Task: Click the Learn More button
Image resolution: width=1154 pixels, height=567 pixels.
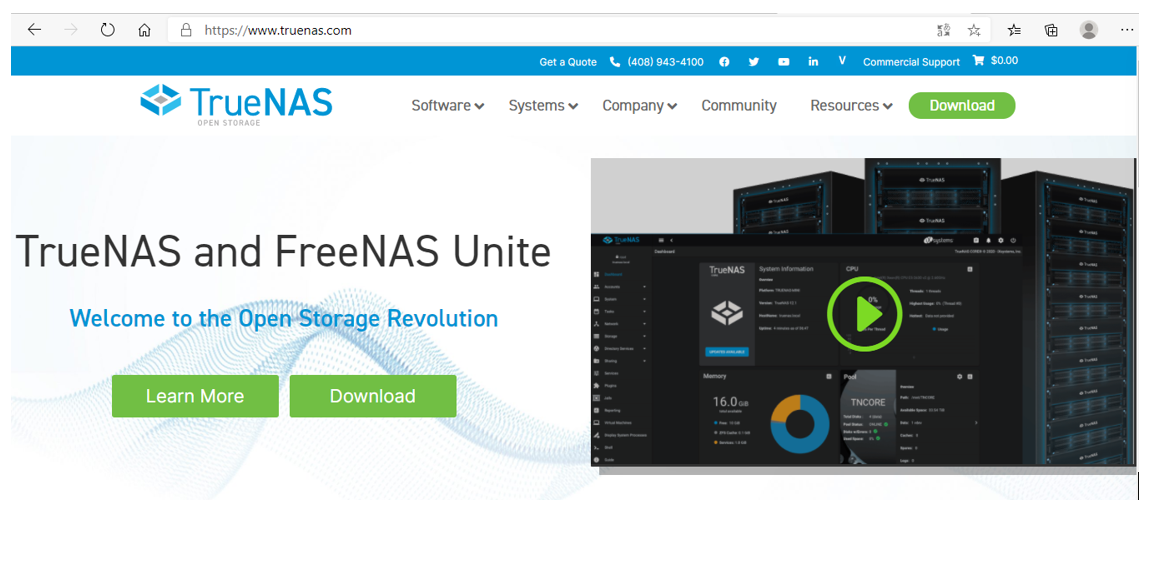Action: (195, 396)
